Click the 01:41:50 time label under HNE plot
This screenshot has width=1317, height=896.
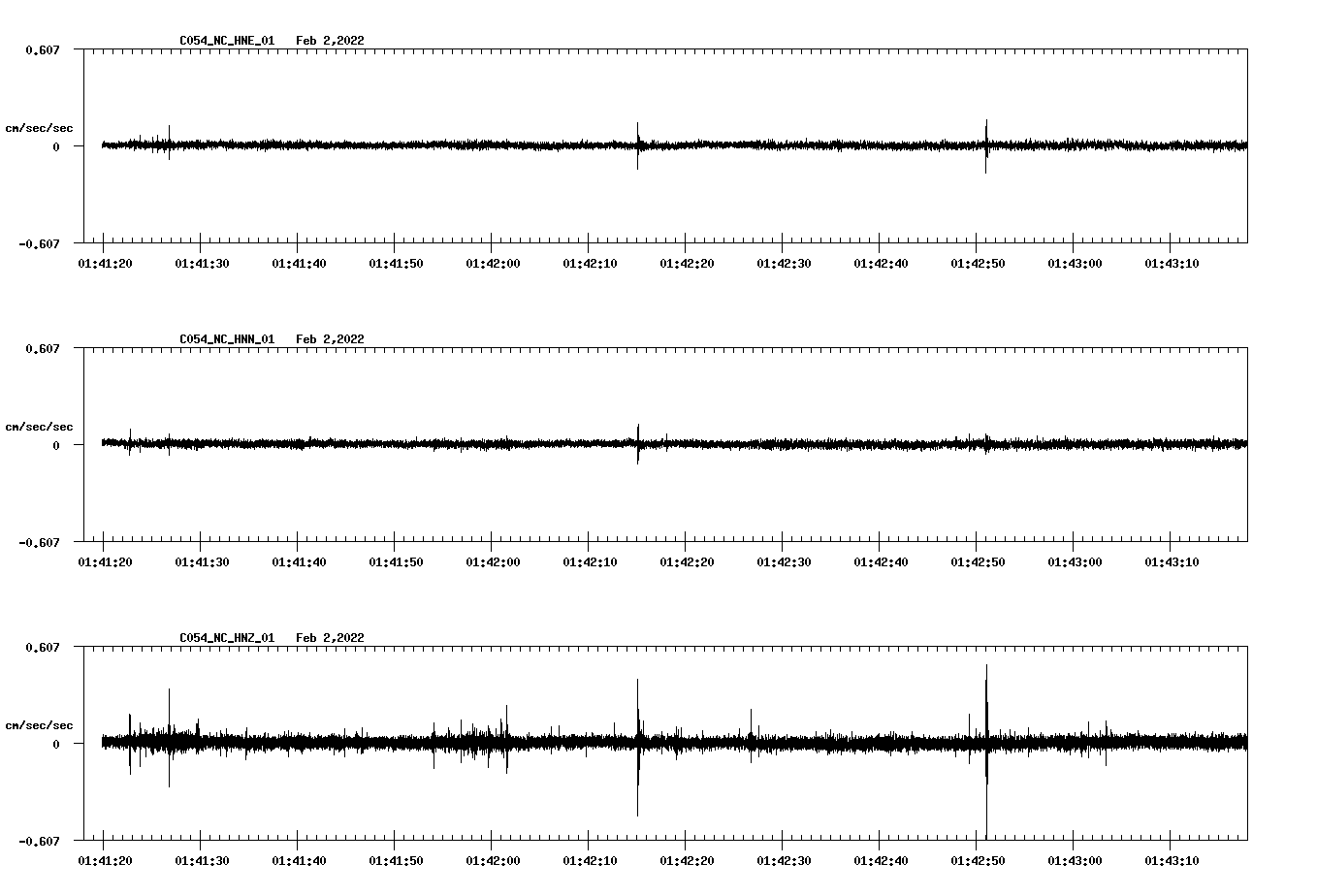tap(396, 264)
